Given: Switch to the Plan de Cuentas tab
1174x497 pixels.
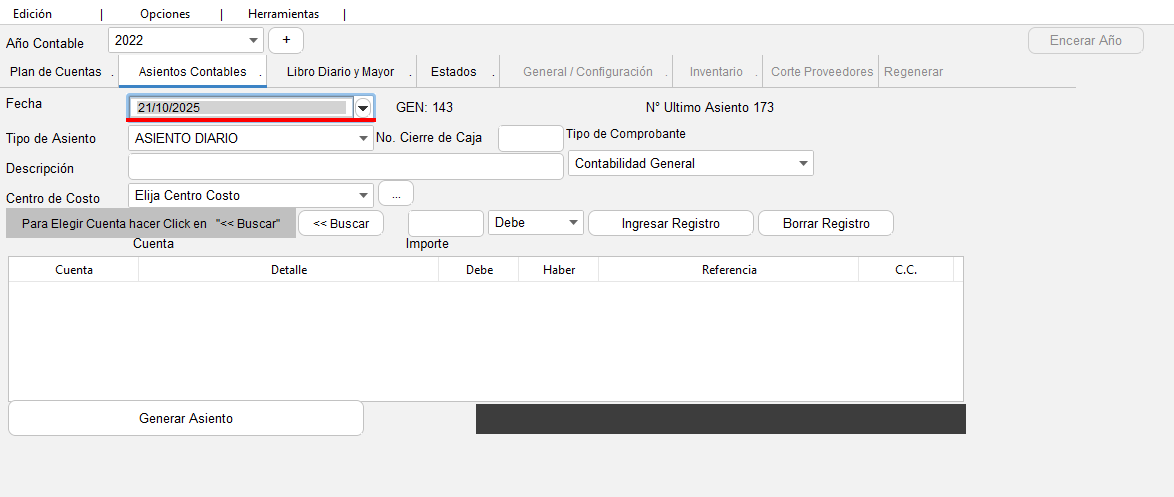Looking at the screenshot, I should (x=56, y=72).
